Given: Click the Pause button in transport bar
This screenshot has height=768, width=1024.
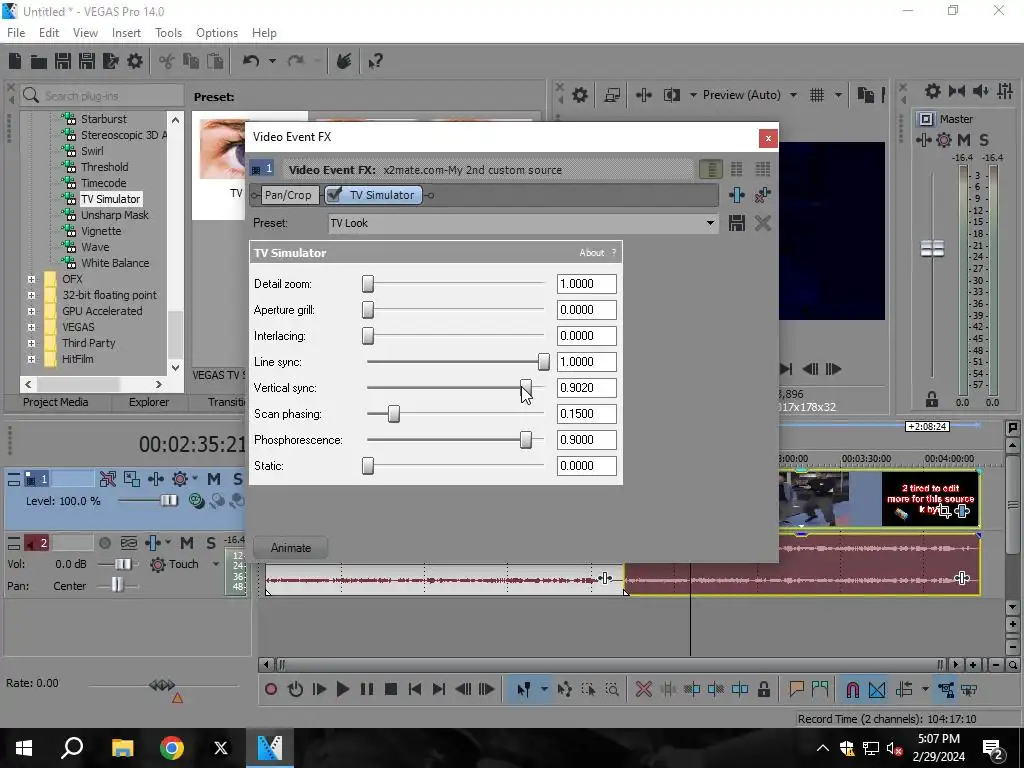Looking at the screenshot, I should pyautogui.click(x=367, y=689).
